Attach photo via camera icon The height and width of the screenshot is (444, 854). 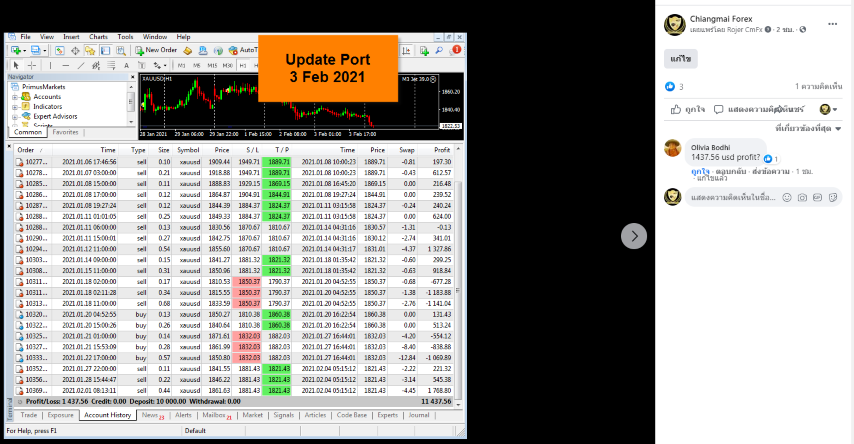coord(802,197)
